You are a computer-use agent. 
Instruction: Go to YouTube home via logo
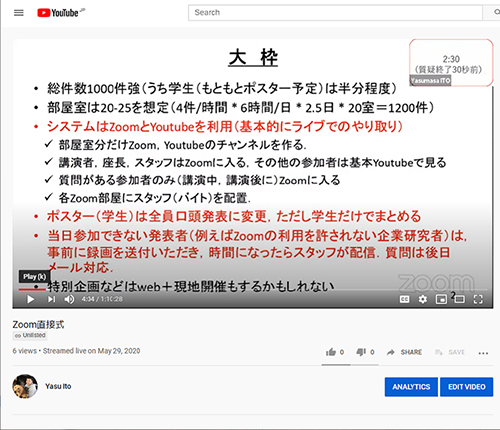coord(58,13)
